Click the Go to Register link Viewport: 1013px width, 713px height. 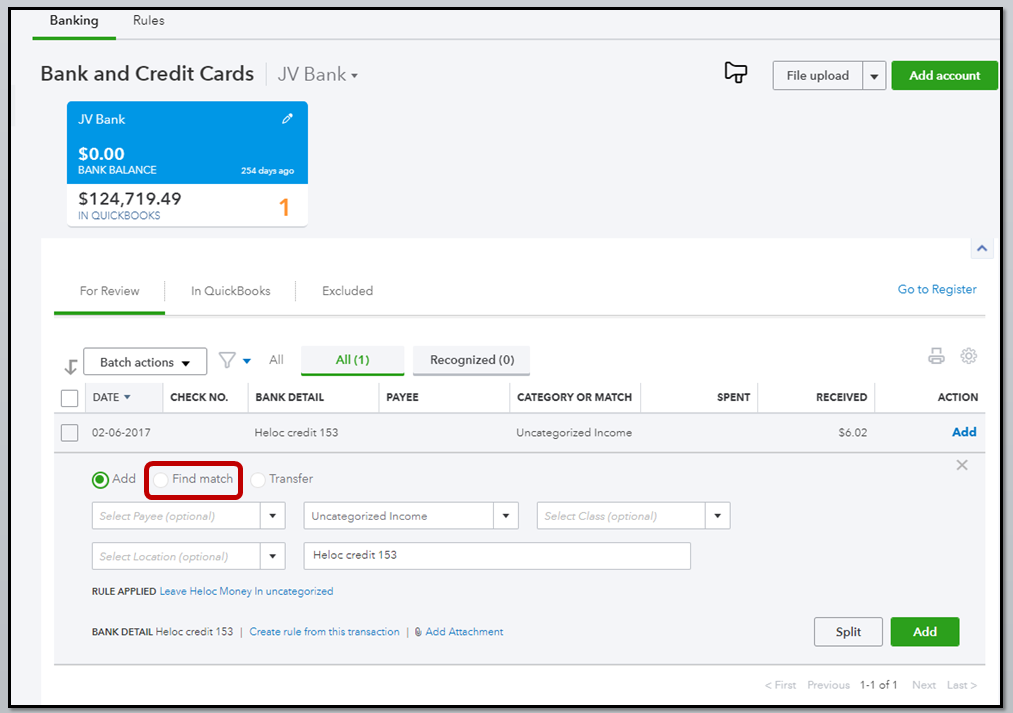(x=937, y=289)
